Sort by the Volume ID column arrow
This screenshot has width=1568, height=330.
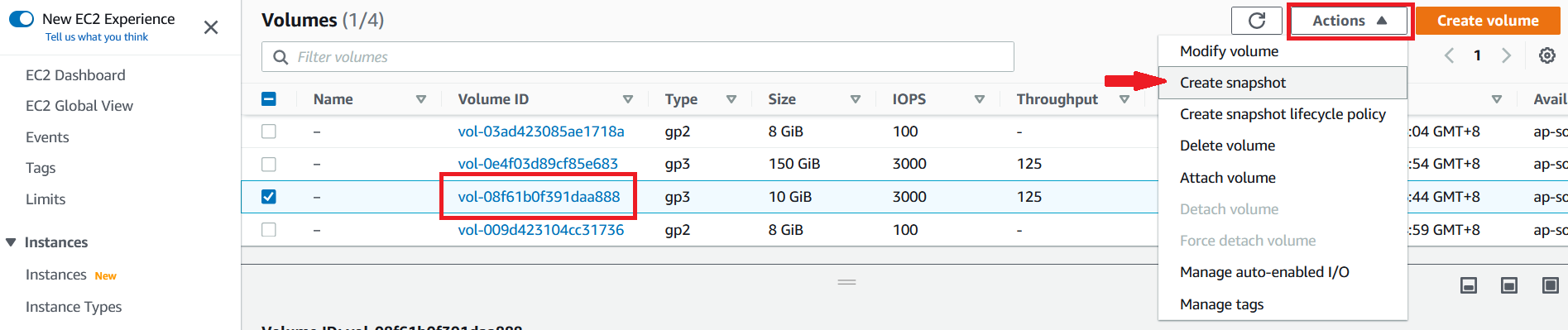tap(628, 99)
